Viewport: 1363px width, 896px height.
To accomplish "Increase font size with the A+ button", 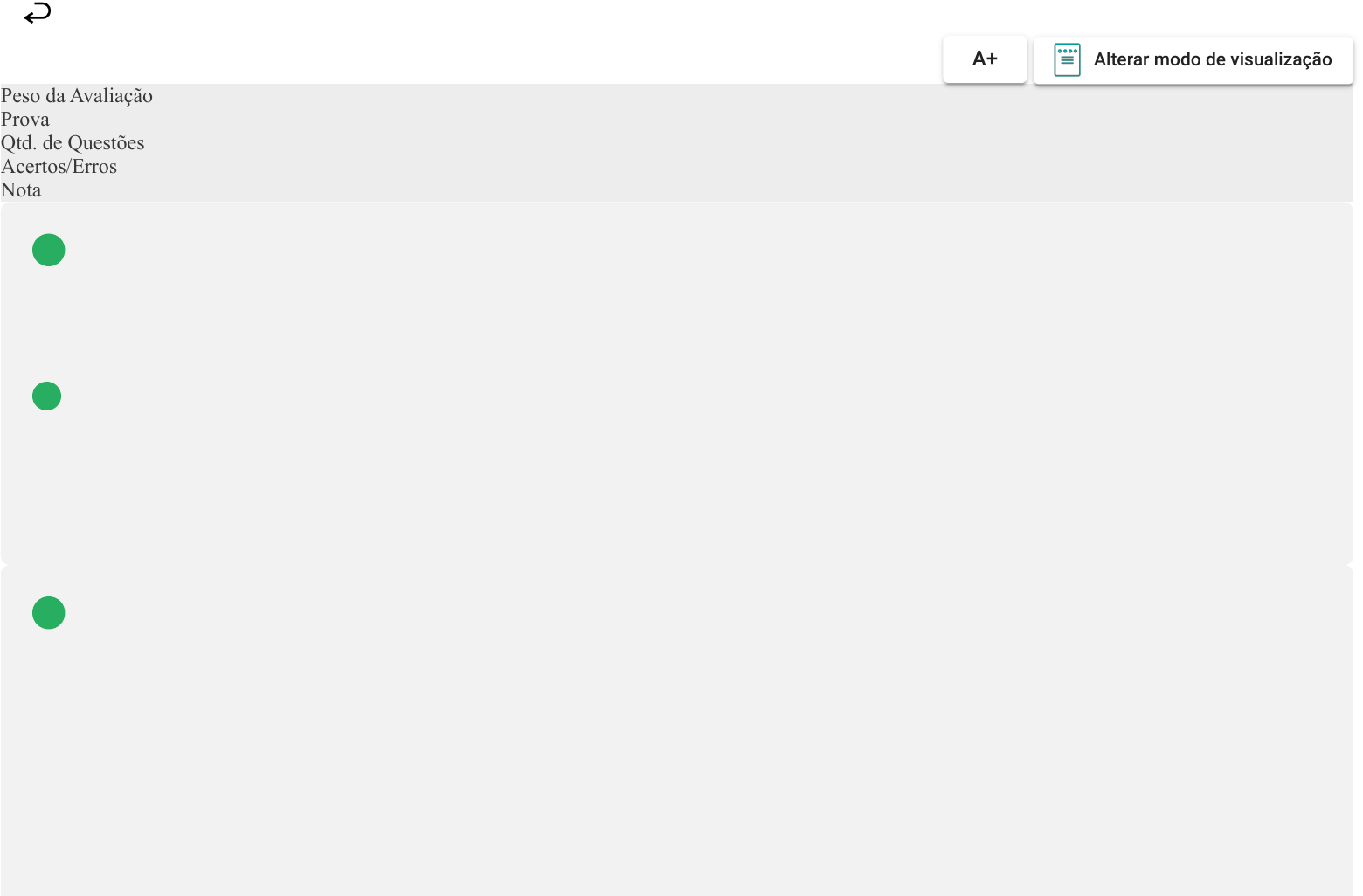I will pyautogui.click(x=985, y=59).
